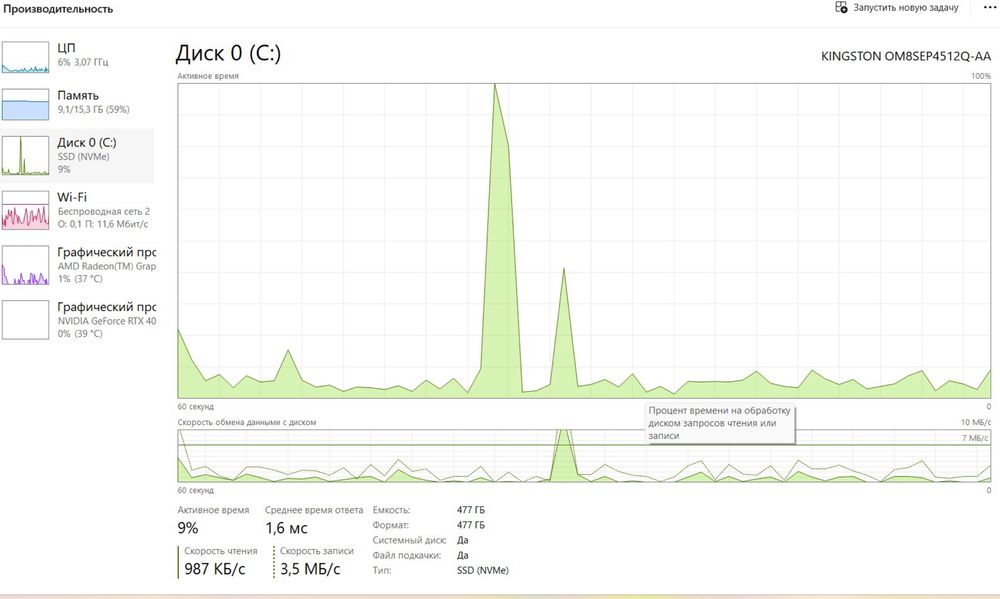Image resolution: width=1000 pixels, height=599 pixels.
Task: Click the Системный диск: label
Action: pos(409,540)
